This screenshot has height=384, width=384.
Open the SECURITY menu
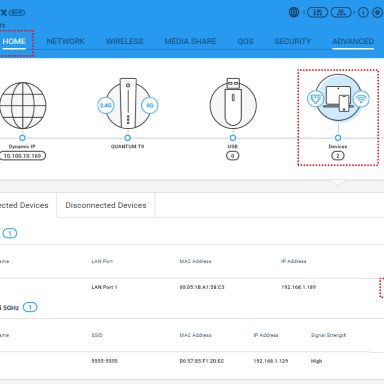pyautogui.click(x=293, y=41)
